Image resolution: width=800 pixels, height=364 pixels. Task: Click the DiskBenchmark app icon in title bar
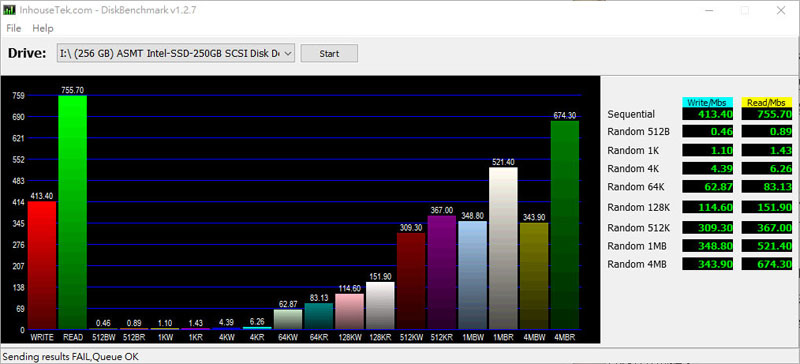coord(9,10)
